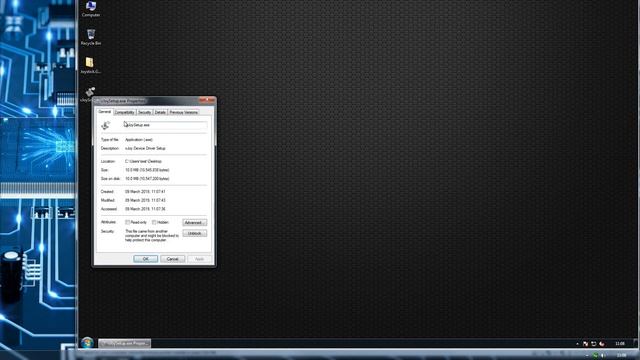Click the file name input field
This screenshot has width=640, height=360.
point(165,125)
